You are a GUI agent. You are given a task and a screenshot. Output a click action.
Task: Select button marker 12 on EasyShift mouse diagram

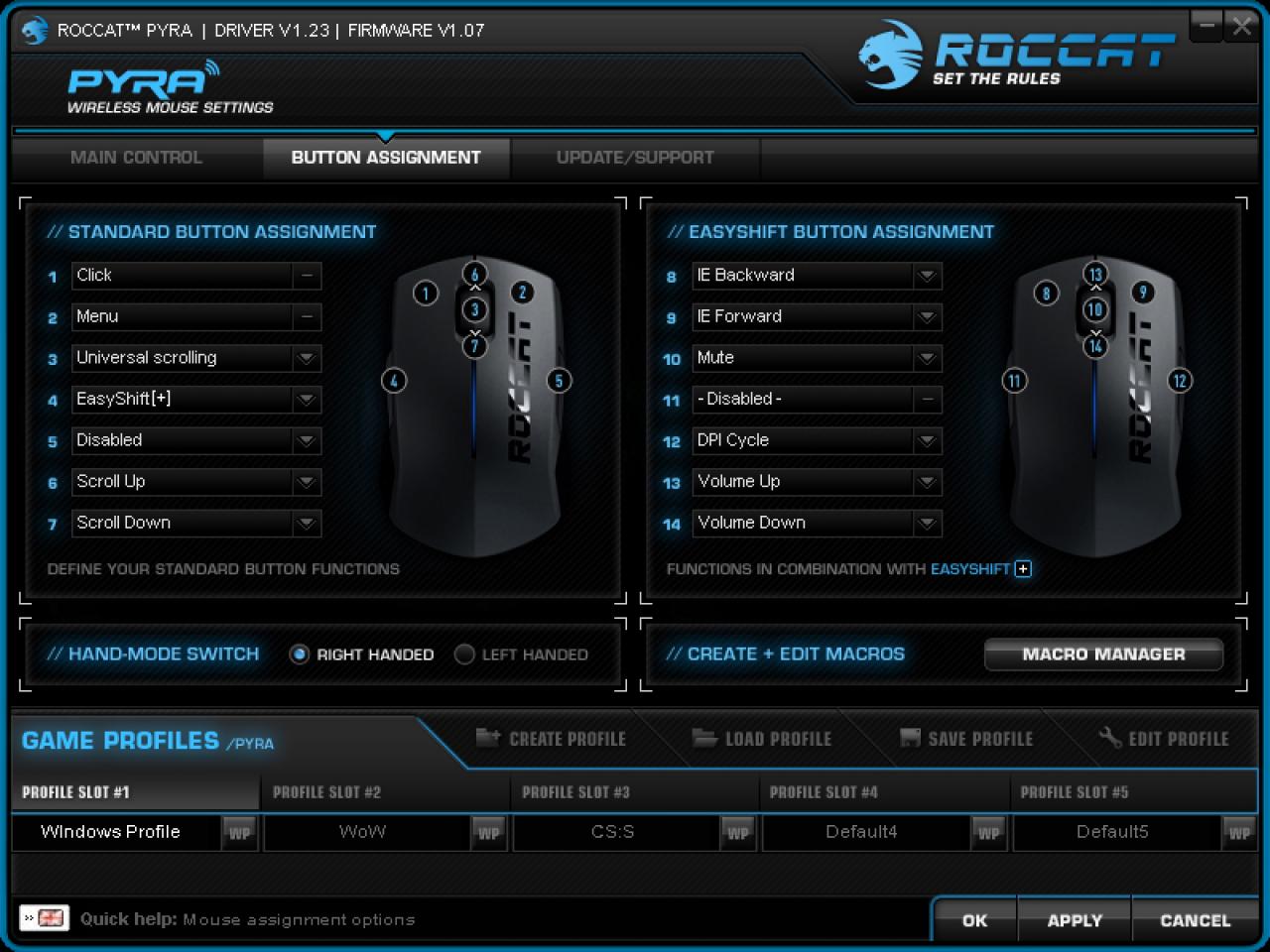point(1180,381)
